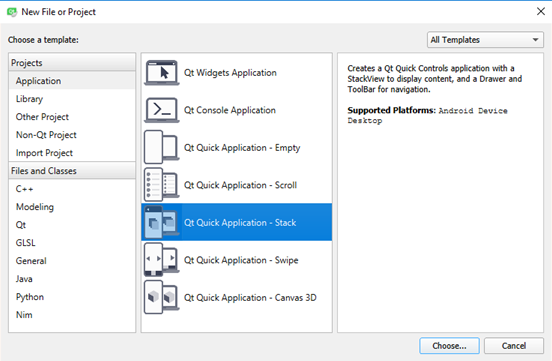
Task: Select the GLSL category
Action: tap(72, 243)
